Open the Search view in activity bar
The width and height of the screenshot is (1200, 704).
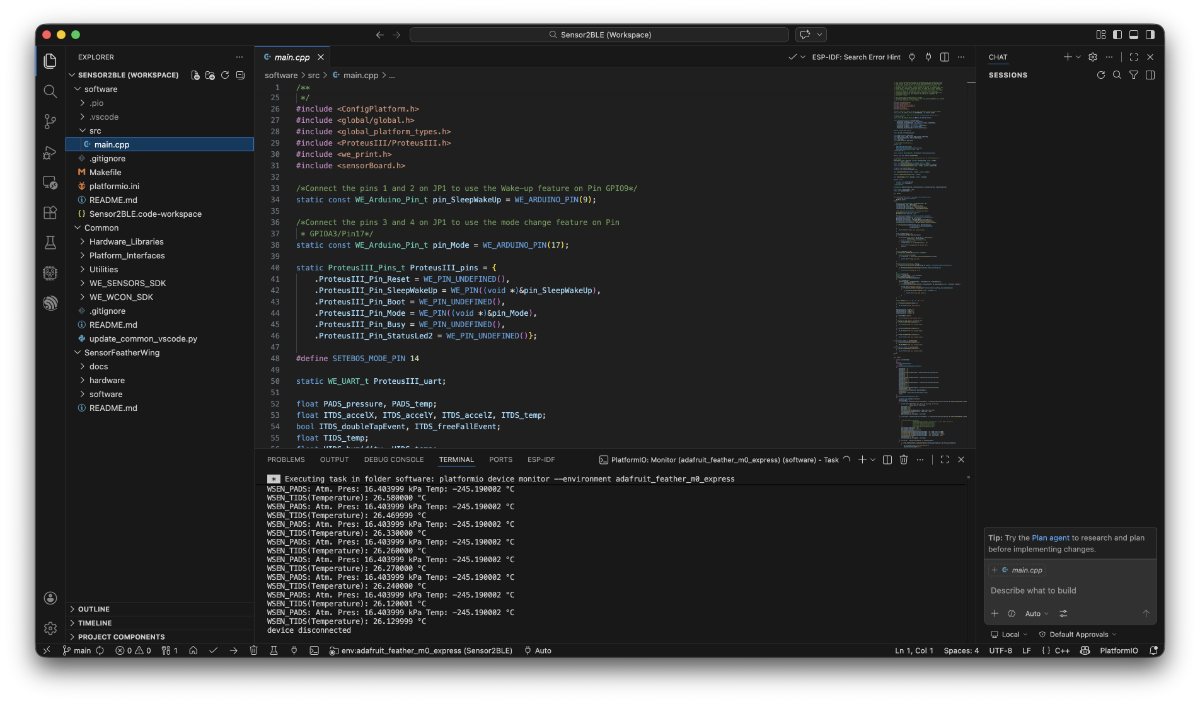50,91
